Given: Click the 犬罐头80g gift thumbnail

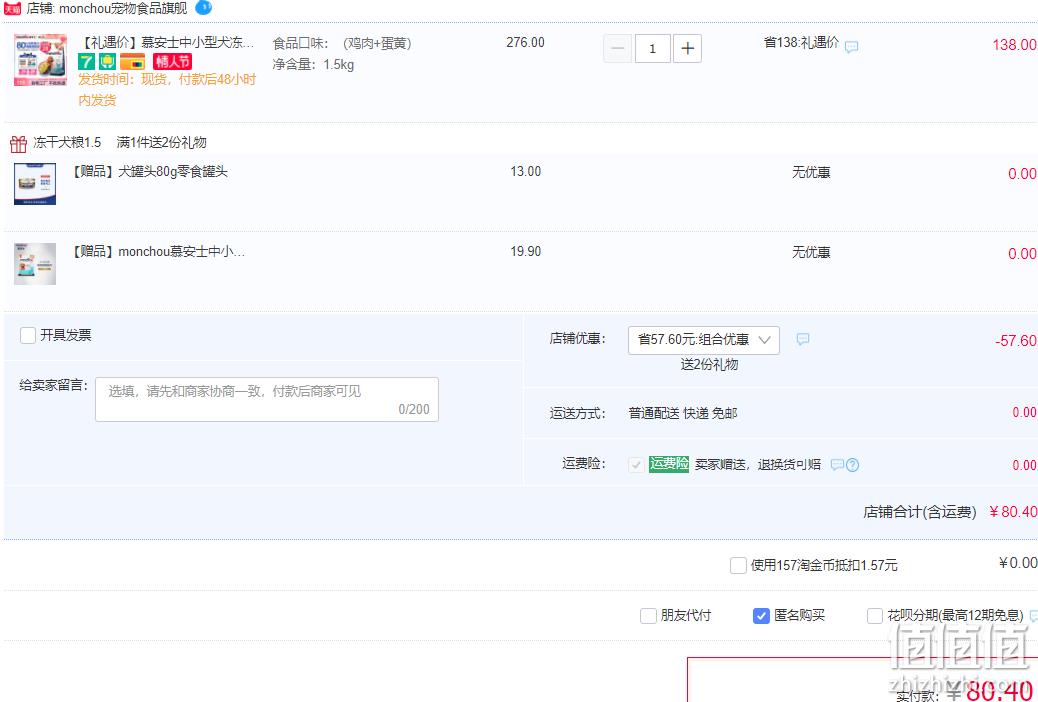Looking at the screenshot, I should click(35, 184).
